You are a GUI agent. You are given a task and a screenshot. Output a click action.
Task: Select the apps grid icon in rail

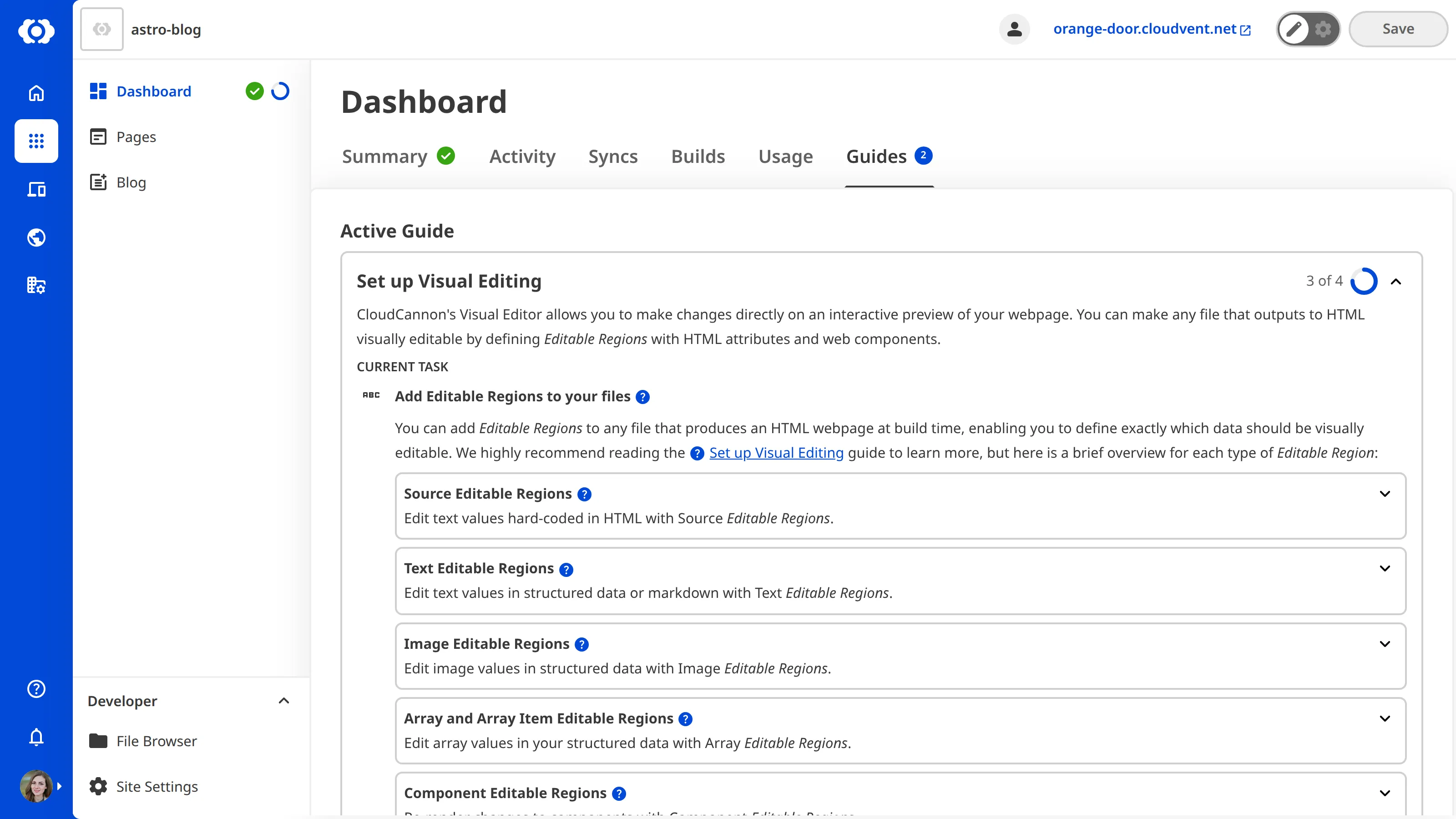36,141
